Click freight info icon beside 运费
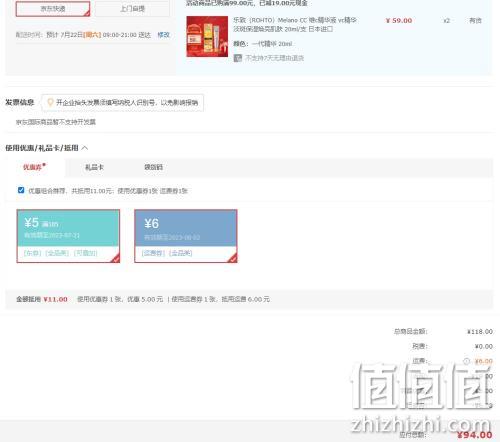Image resolution: width=500 pixels, height=442 pixels. (x=466, y=361)
